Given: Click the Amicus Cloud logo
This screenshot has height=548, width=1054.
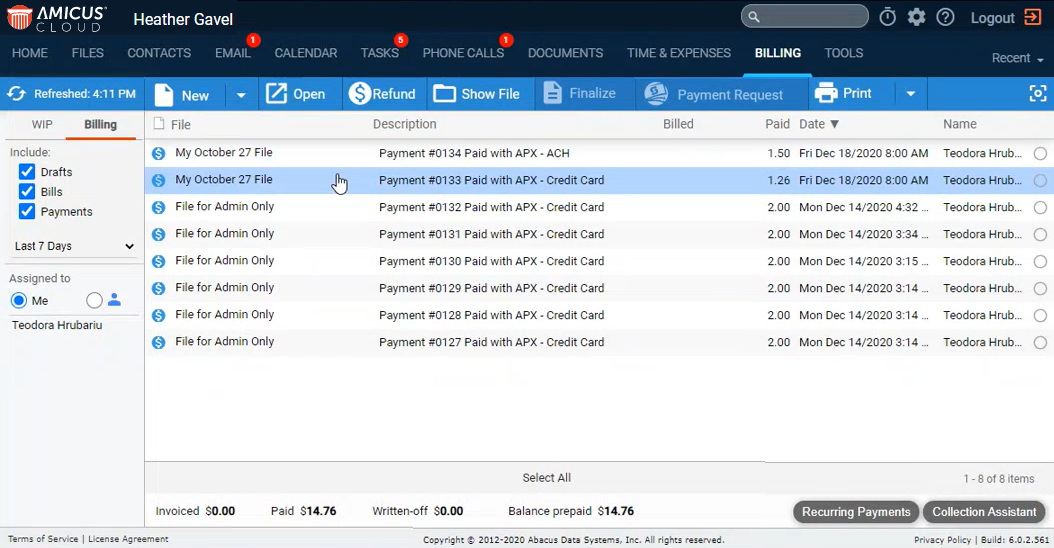Looking at the screenshot, I should coord(56,18).
